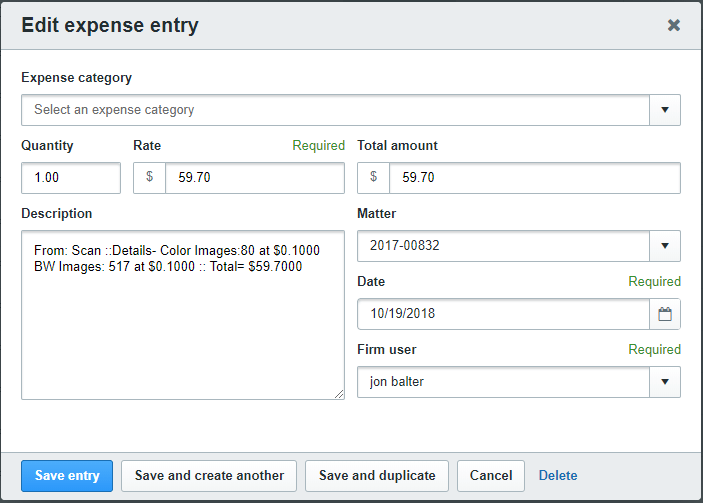Expand the Firm user dropdown arrow
Screen dimensions: 703x503
point(665,382)
